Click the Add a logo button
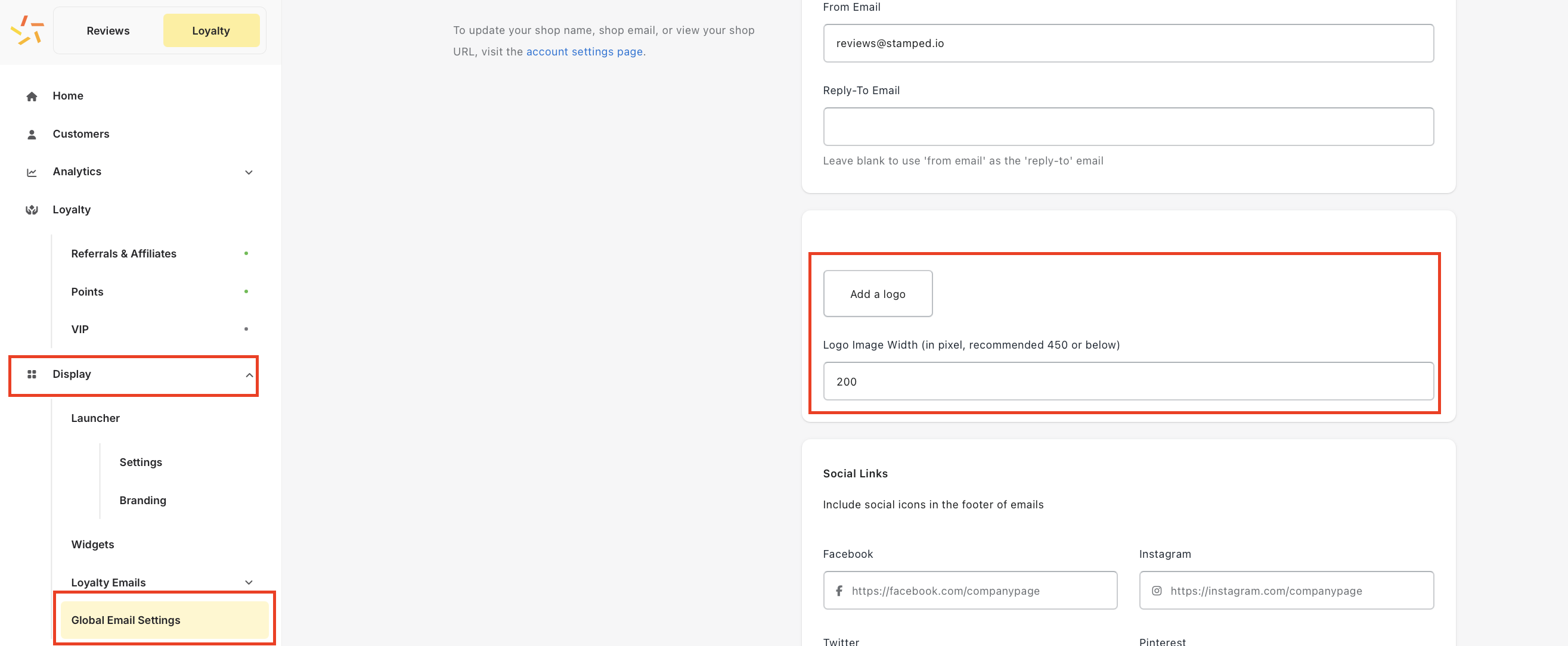 (x=878, y=294)
